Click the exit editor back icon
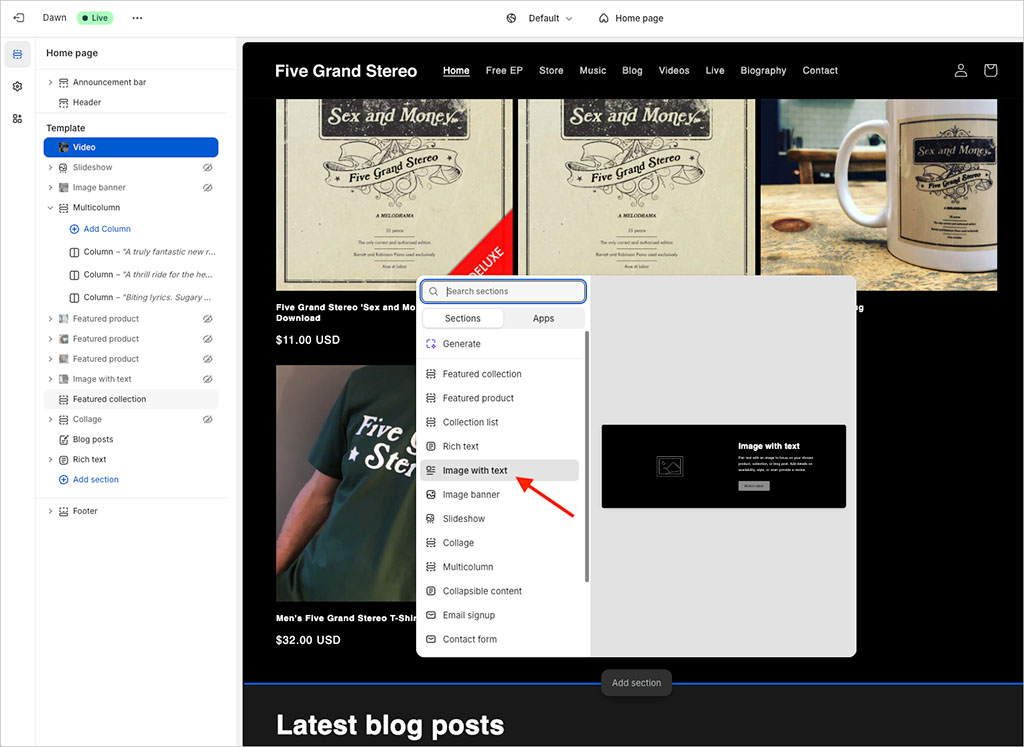The image size is (1024, 747). 18,18
